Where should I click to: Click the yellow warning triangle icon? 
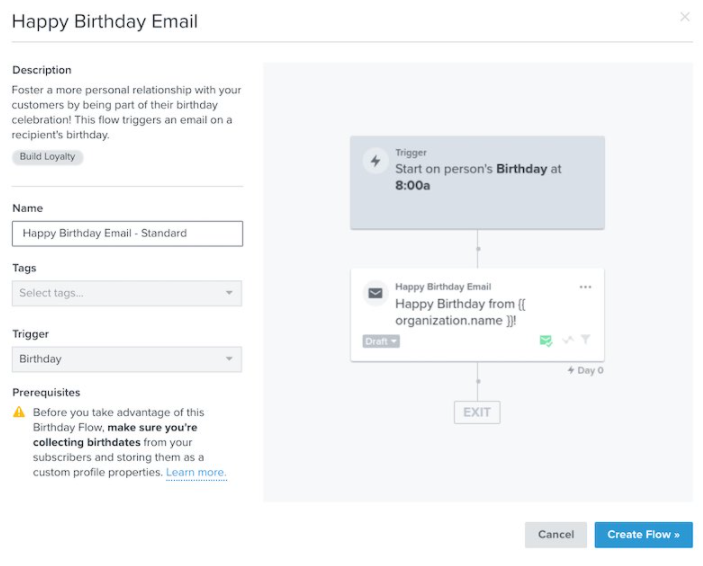19,412
